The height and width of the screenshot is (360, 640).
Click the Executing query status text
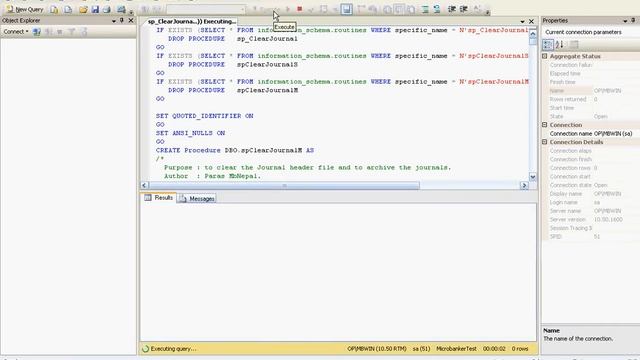coord(173,349)
